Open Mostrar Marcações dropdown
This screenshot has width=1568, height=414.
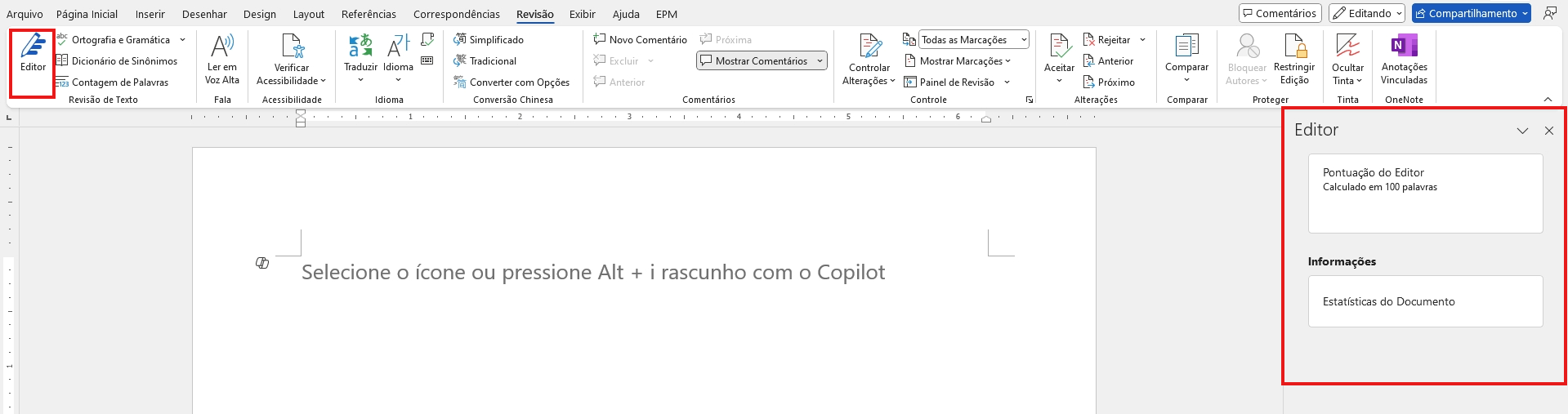coord(958,60)
